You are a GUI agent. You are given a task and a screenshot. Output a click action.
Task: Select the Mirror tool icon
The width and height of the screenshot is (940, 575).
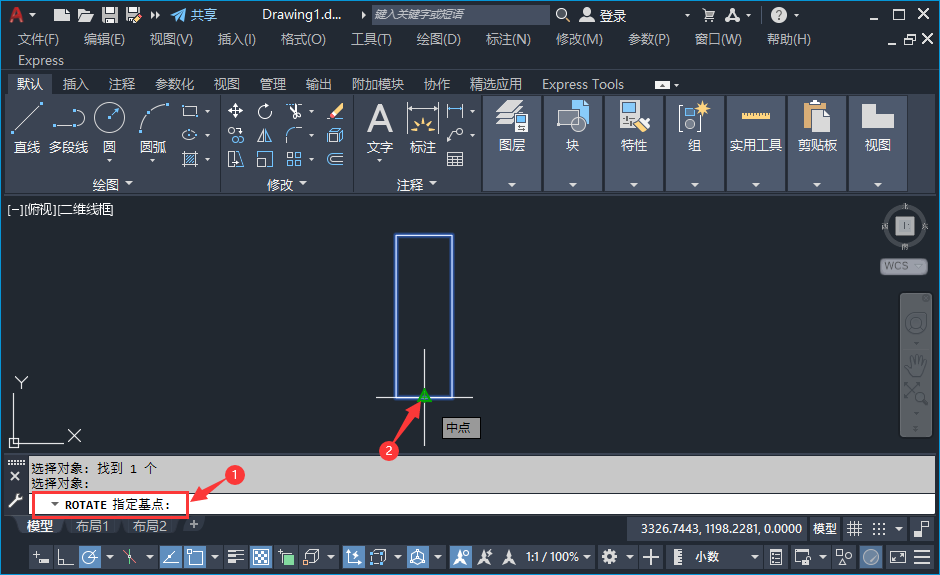point(264,136)
